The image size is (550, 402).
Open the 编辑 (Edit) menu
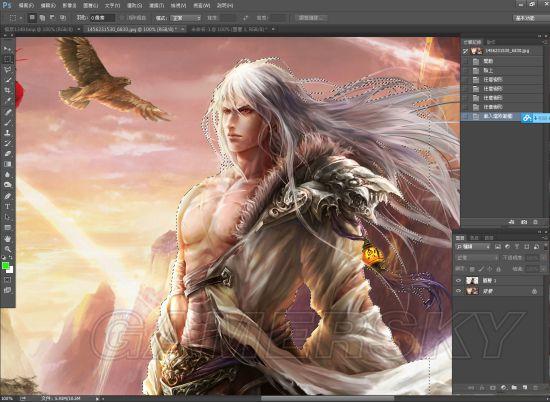pos(48,6)
